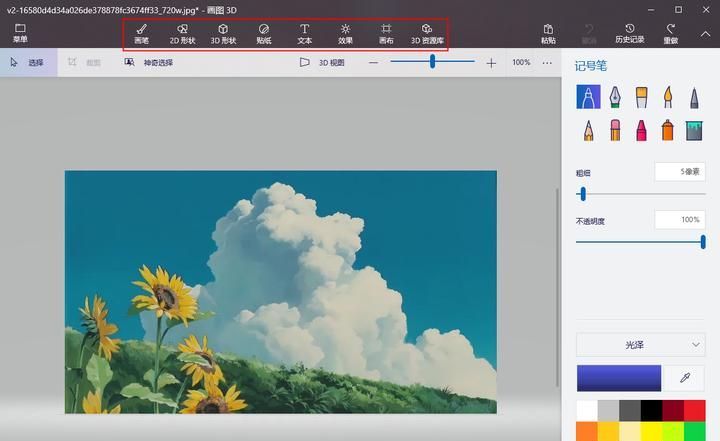Select the 文本 (Text) tool

point(305,34)
